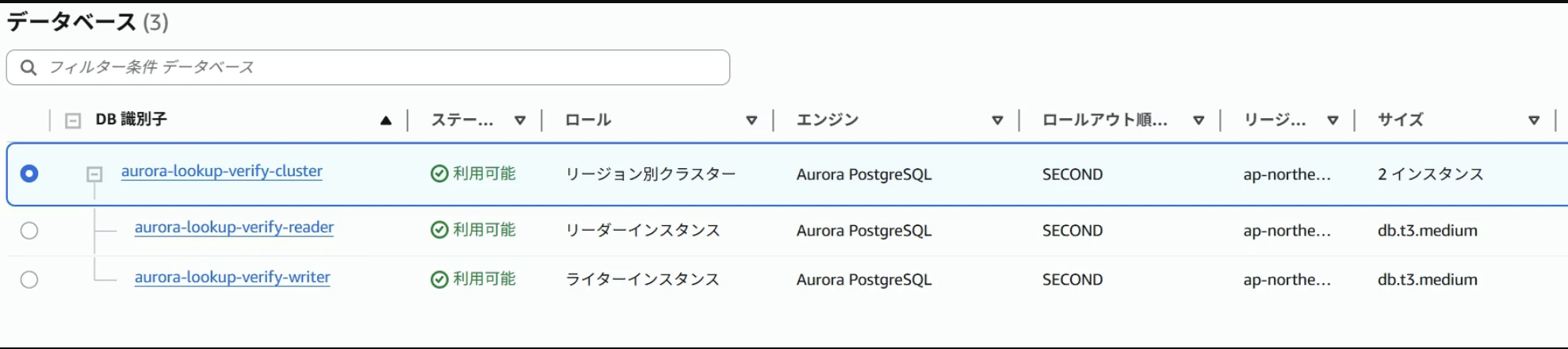Open the aurora-lookup-verify-cluster link

tap(222, 171)
